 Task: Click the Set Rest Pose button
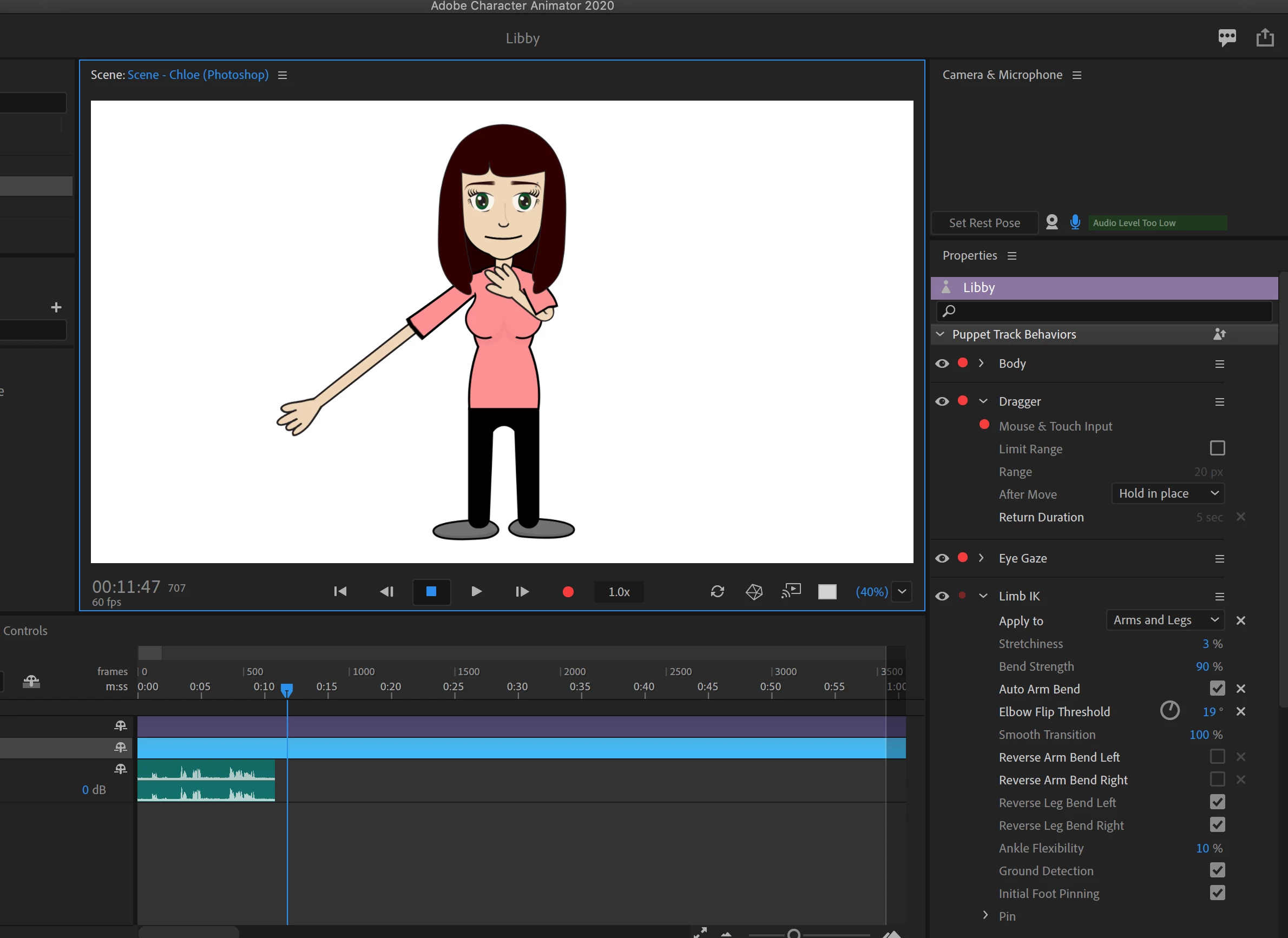[x=984, y=222]
